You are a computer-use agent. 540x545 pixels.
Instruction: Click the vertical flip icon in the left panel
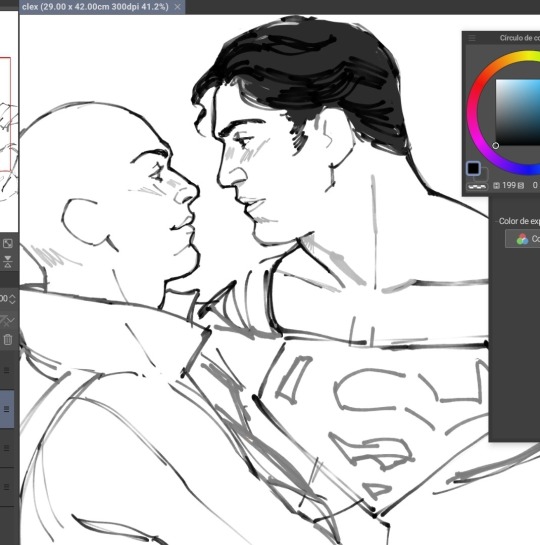8,261
